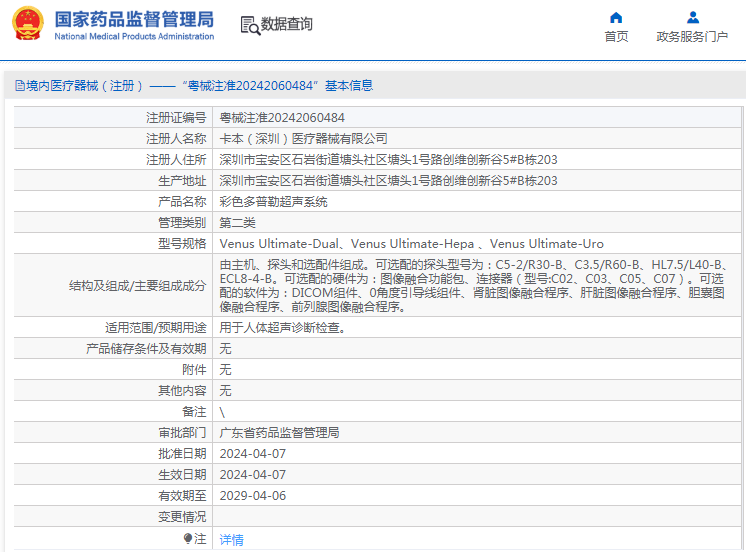
Task: Select the page heading 境内医疗器械（注册）基本信息
Action: [x=199, y=86]
